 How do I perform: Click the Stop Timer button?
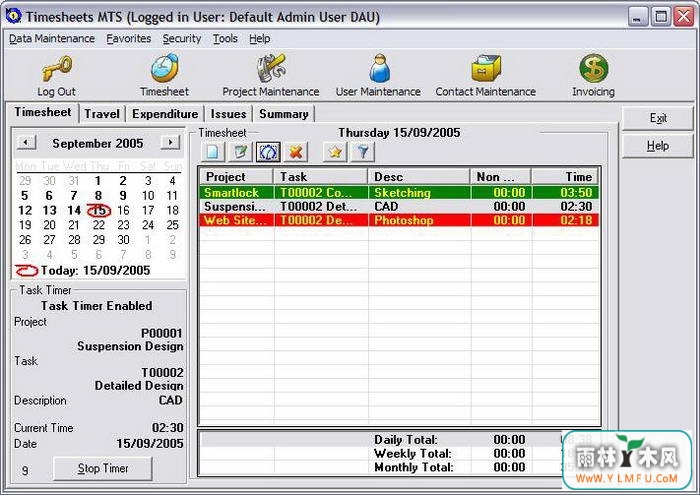(x=103, y=468)
